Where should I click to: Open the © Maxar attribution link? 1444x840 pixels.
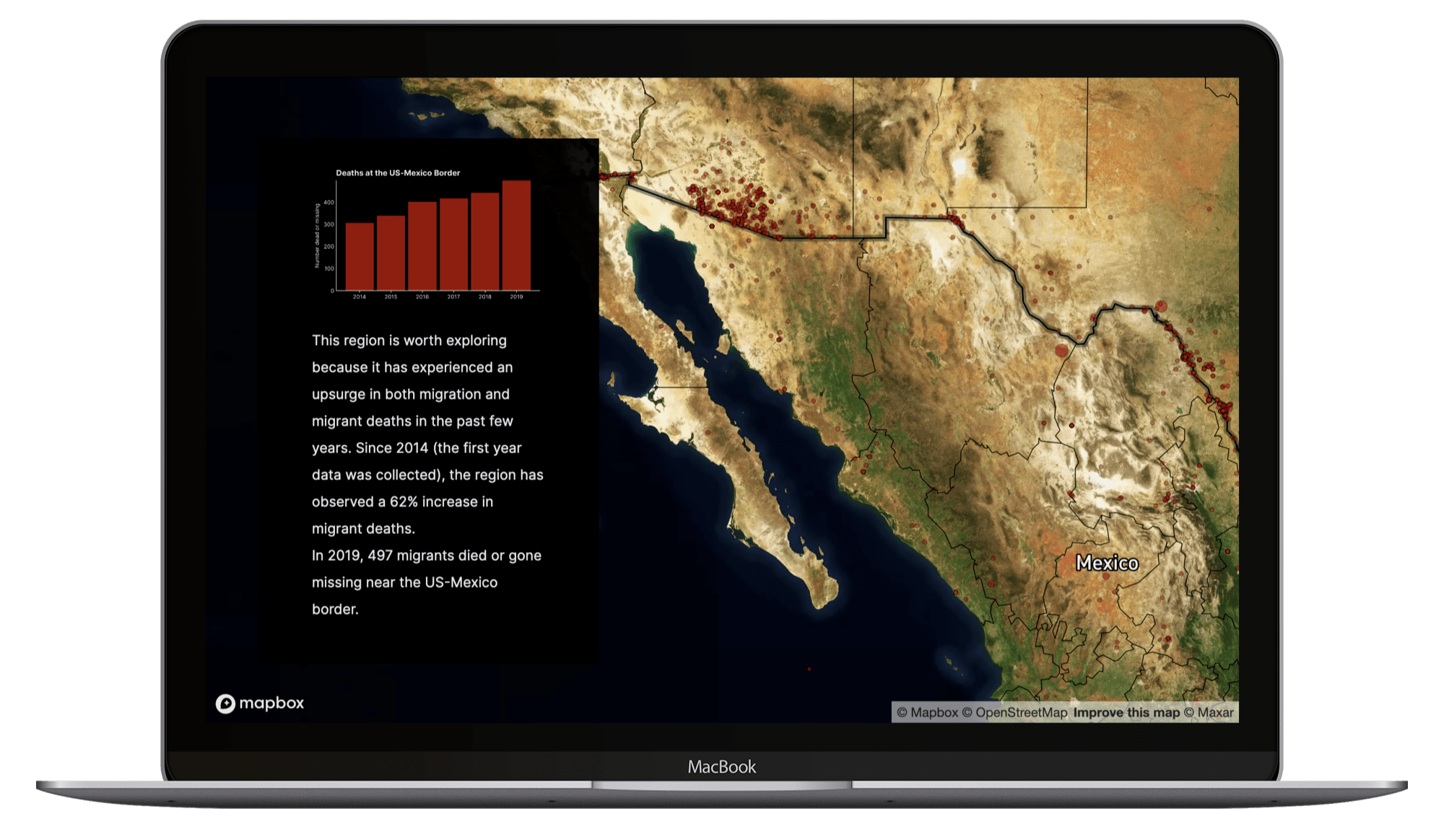[1209, 712]
